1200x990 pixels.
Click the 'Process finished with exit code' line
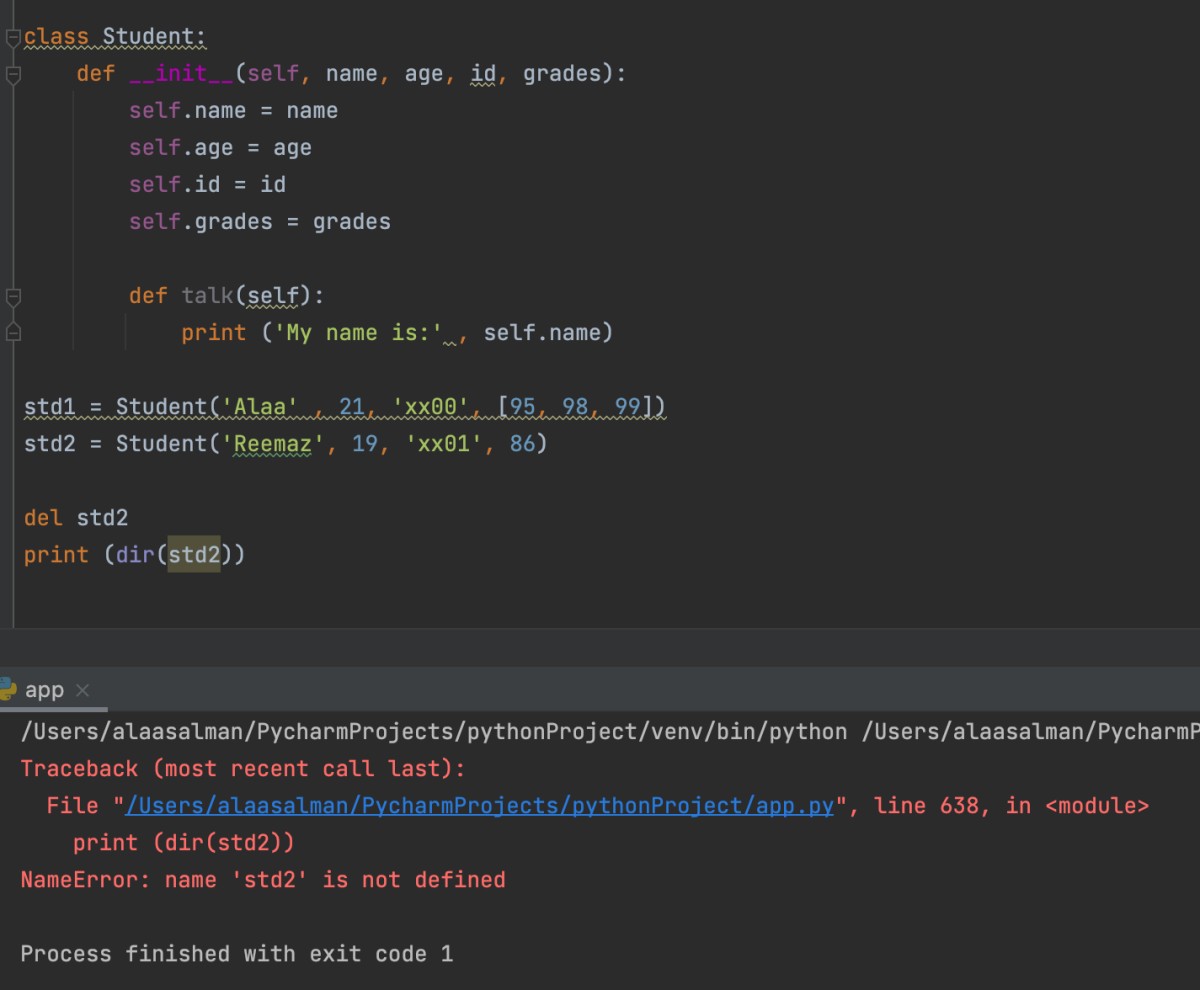(236, 954)
